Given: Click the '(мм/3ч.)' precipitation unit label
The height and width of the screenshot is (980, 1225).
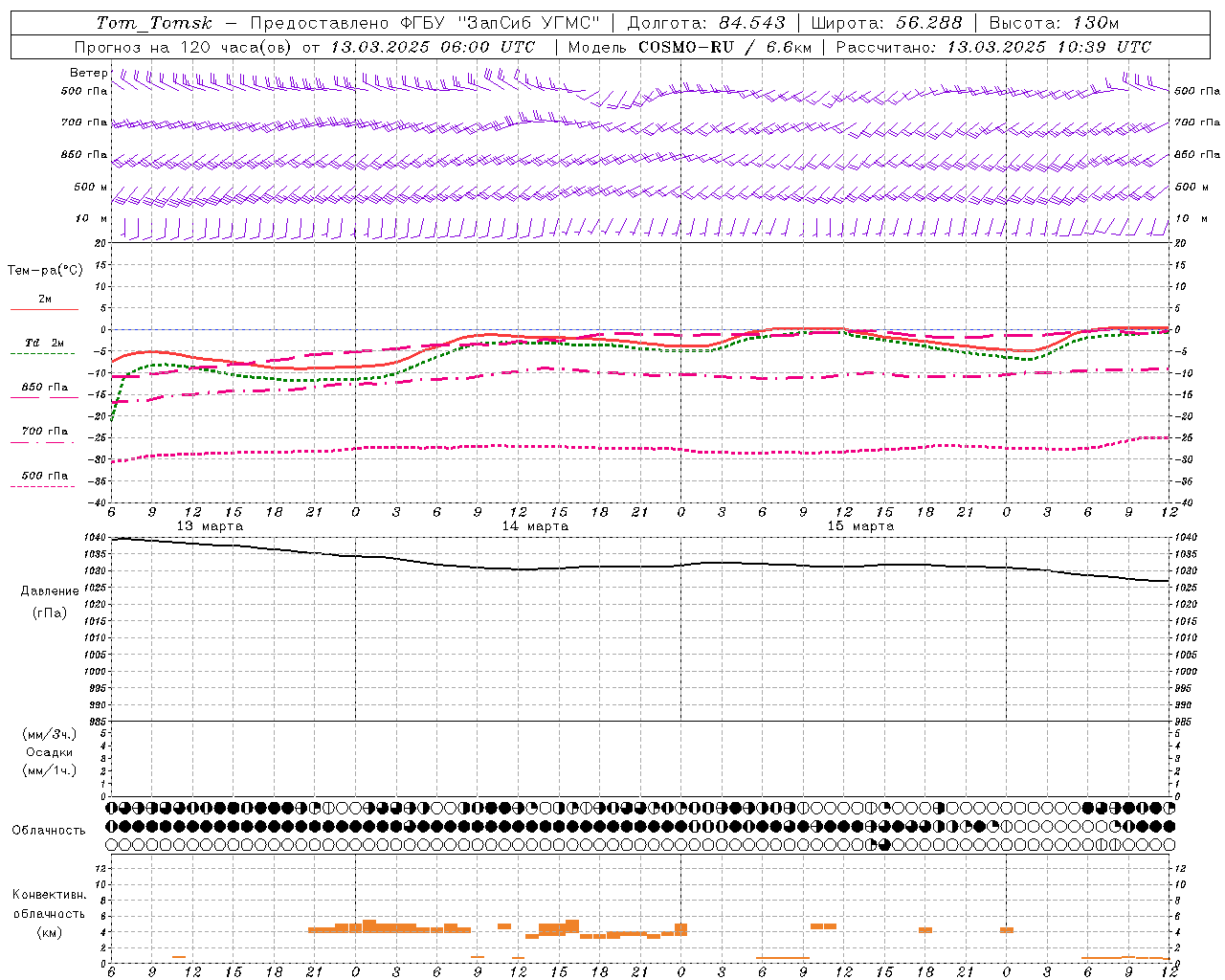Looking at the screenshot, I should point(50,735).
